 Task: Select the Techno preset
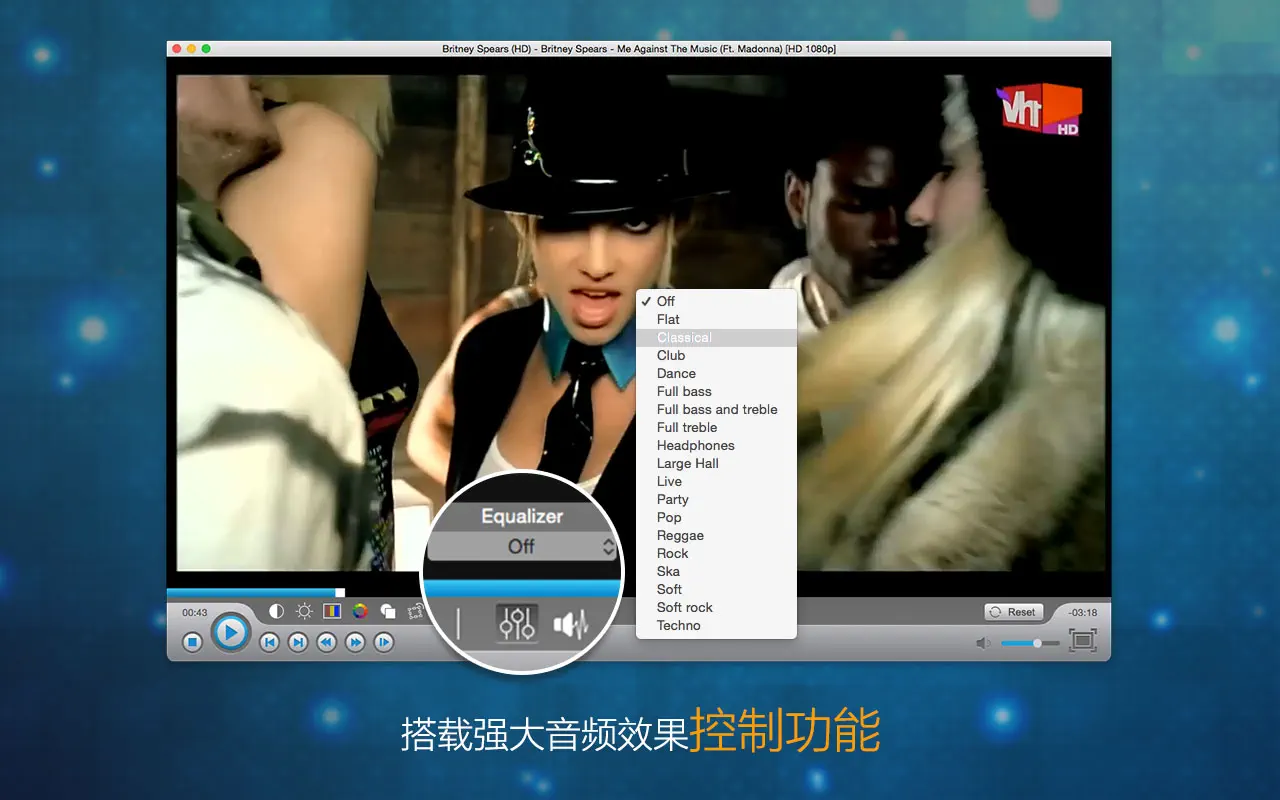click(x=716, y=625)
